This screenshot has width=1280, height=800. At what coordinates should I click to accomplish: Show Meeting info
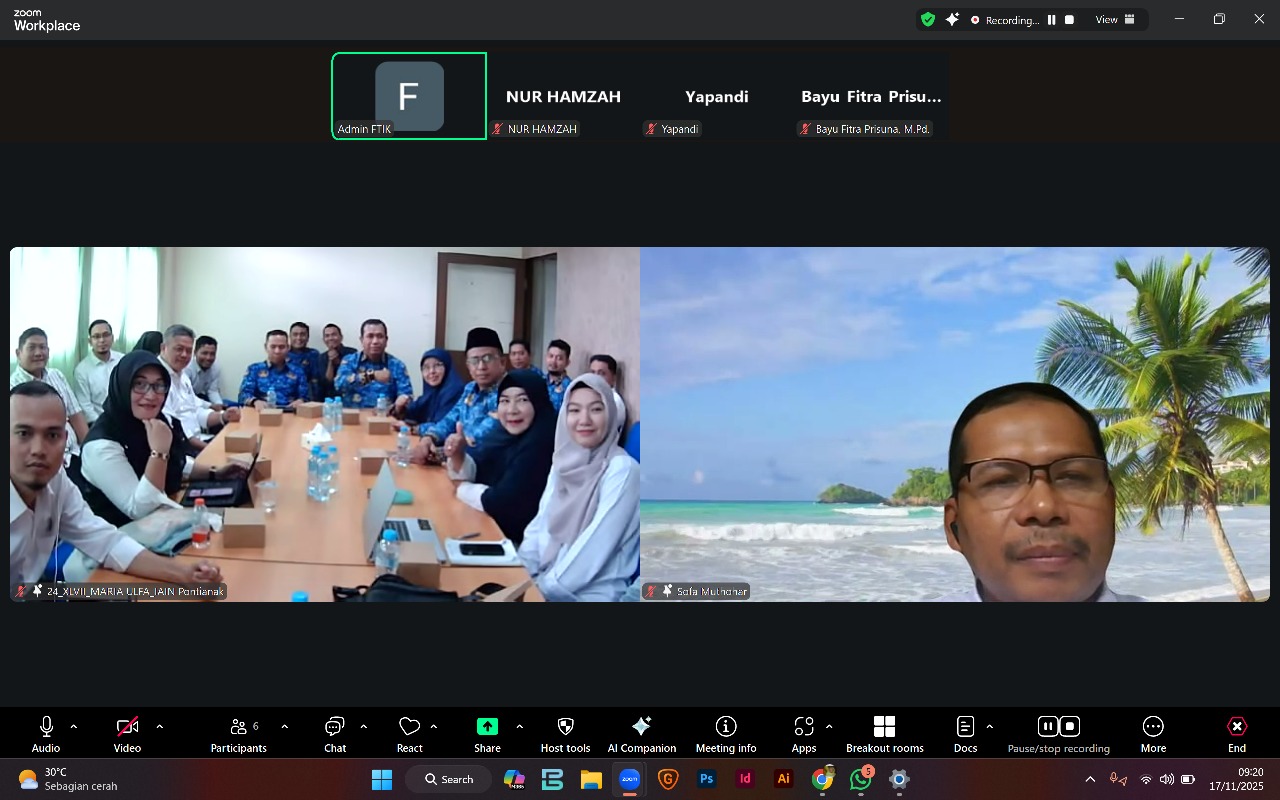tap(726, 733)
